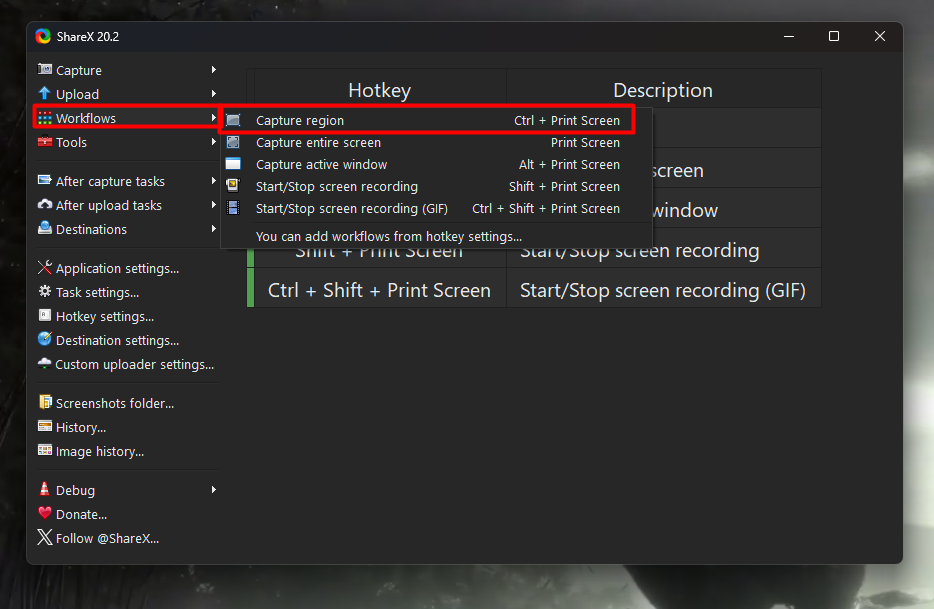Click 'Alt + Print Screen' shortcut text in submenu

click(569, 164)
